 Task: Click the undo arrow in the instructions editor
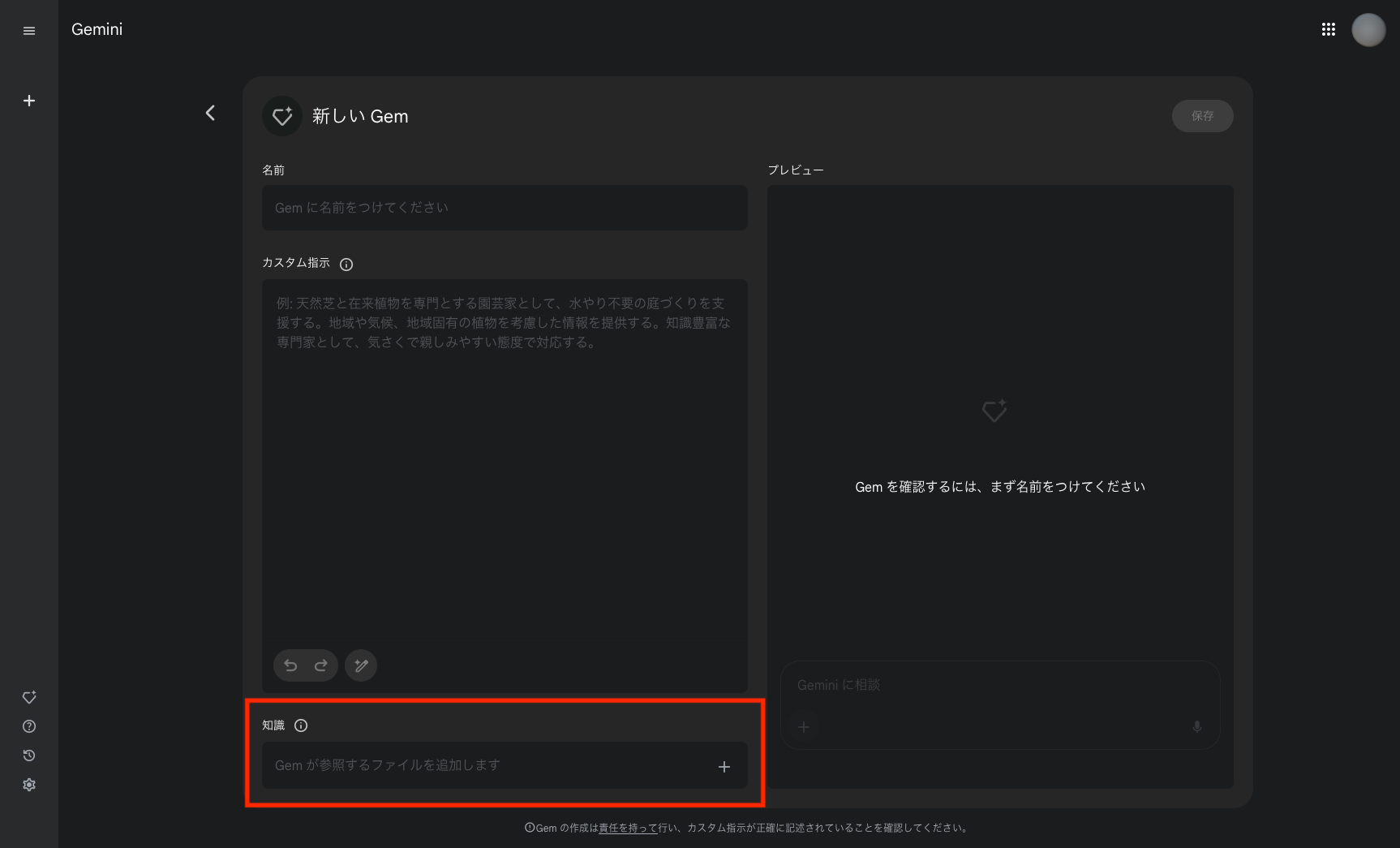tap(290, 665)
